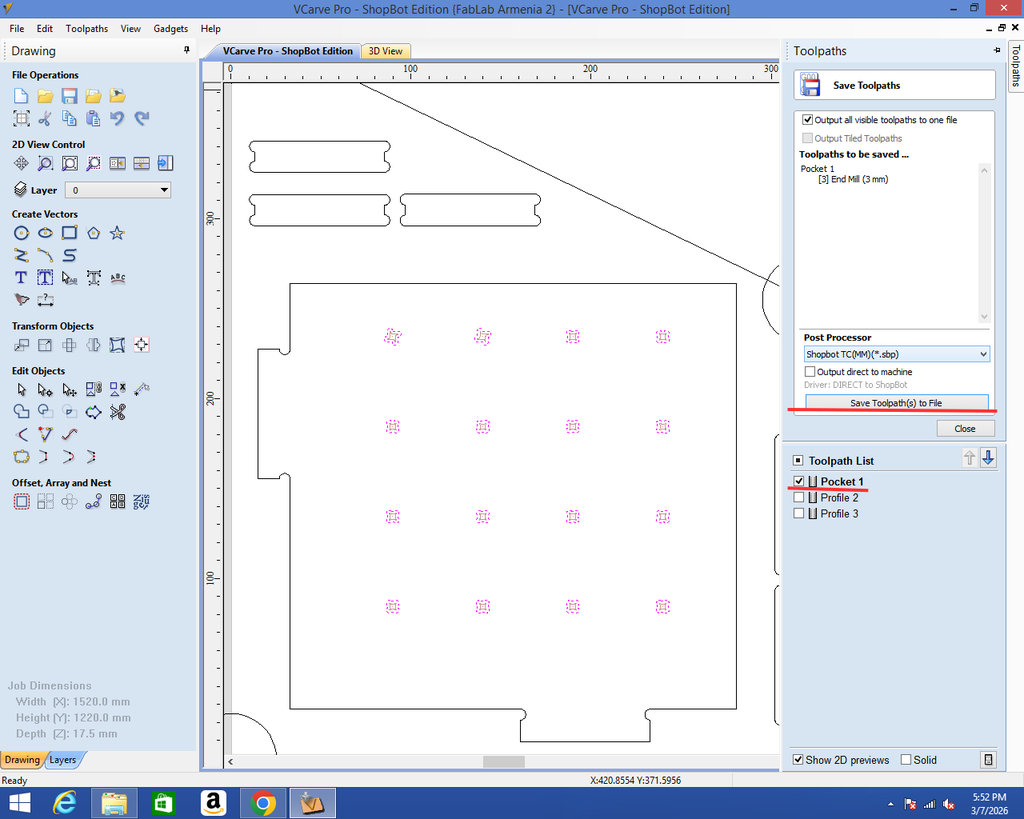
Task: Select the Draw Ellipse tool
Action: point(45,233)
